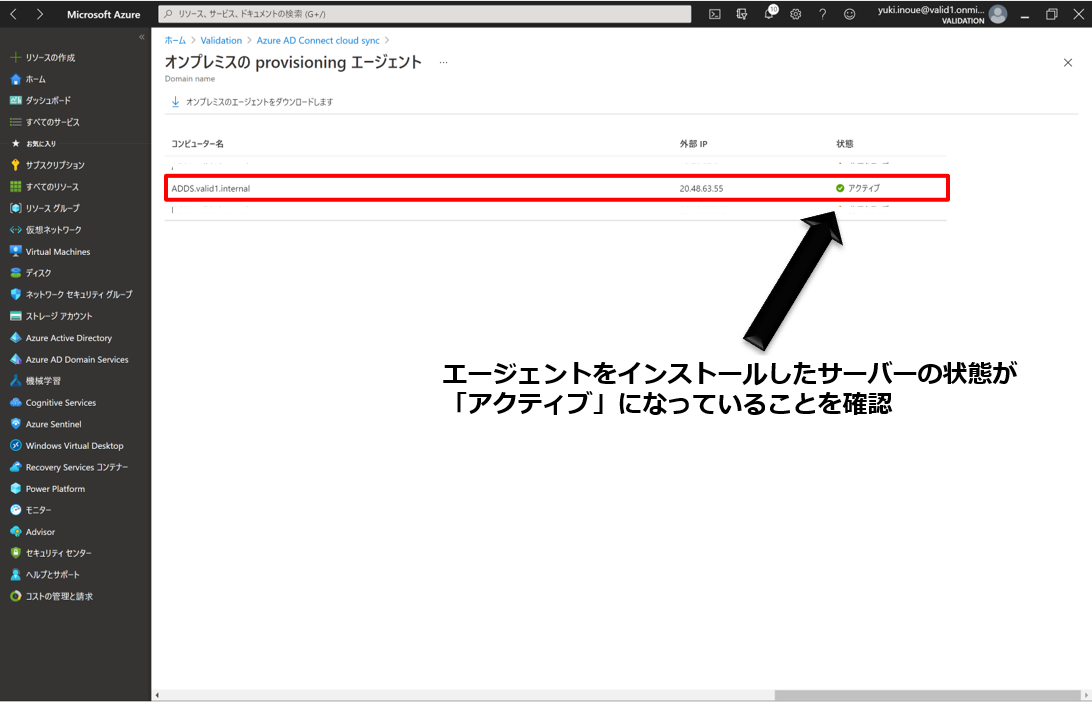
Task: Open the help question mark
Action: (x=822, y=14)
